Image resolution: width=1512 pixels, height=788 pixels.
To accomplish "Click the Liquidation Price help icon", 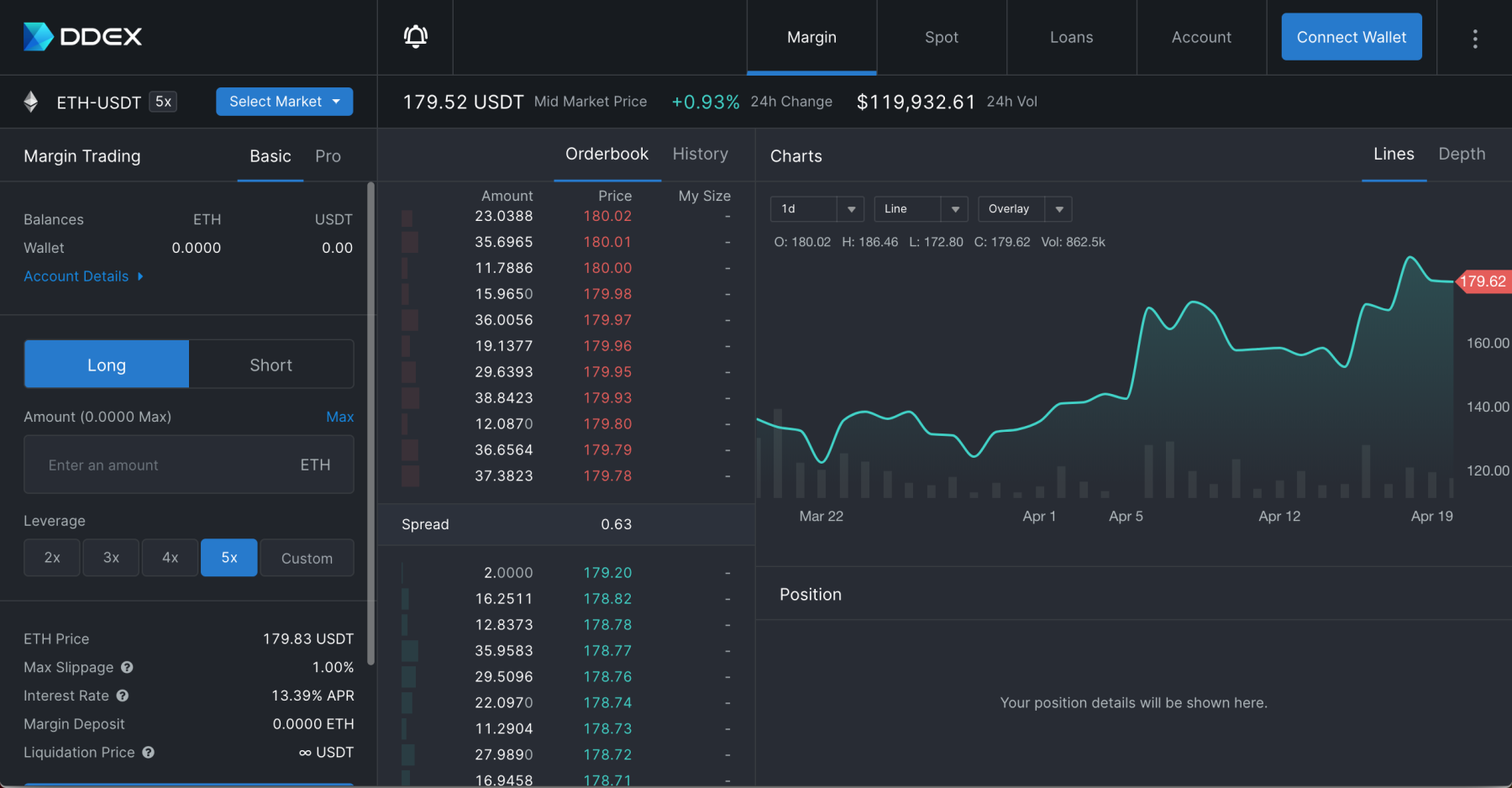I will [x=149, y=752].
